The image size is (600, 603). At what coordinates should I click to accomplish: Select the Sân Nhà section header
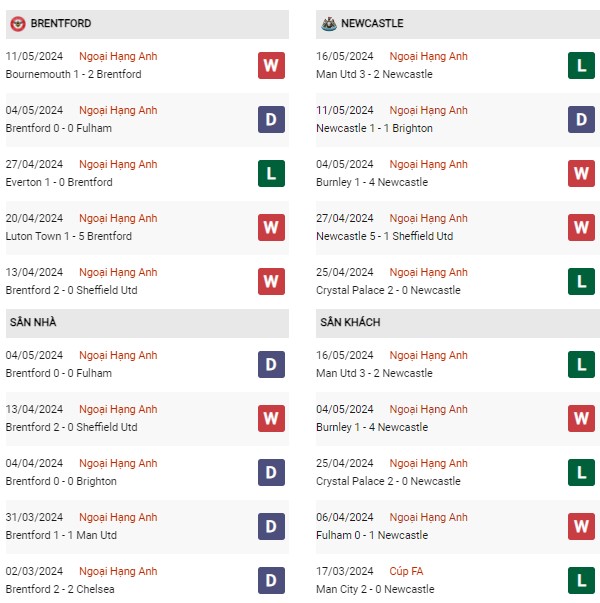pos(33,322)
